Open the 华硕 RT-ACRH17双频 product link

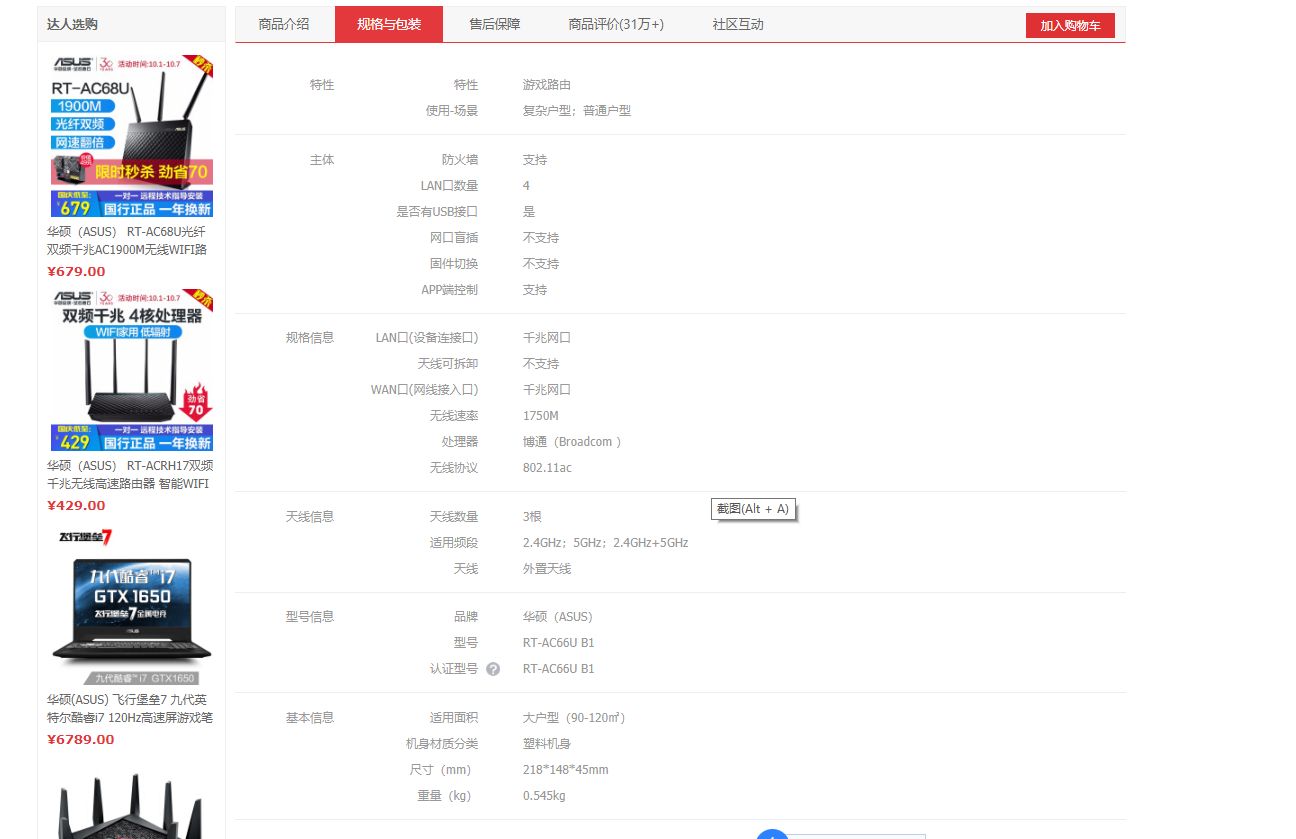pyautogui.click(x=130, y=475)
